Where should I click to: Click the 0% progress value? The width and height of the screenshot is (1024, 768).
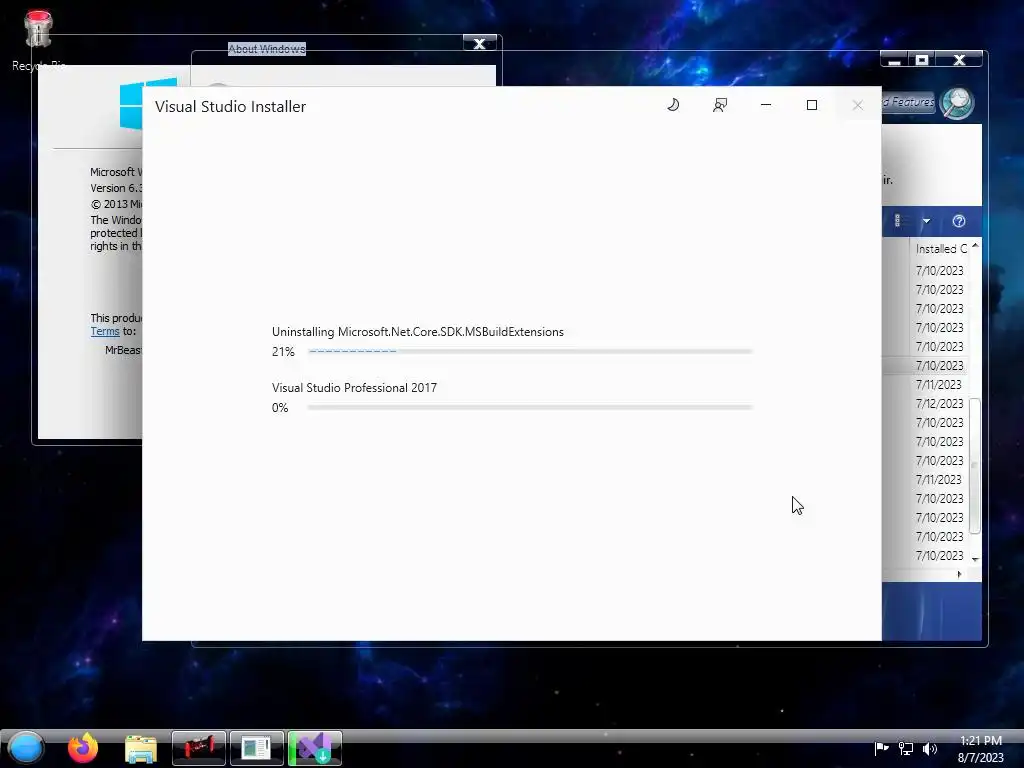(x=280, y=408)
